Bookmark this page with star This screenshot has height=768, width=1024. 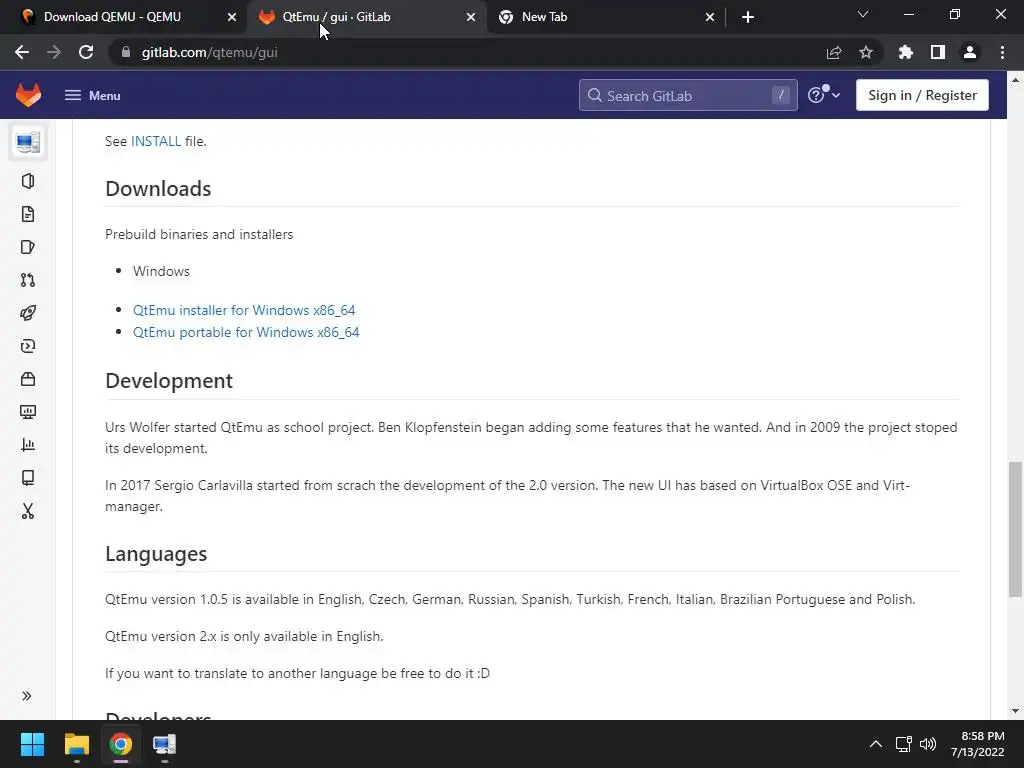pos(866,52)
